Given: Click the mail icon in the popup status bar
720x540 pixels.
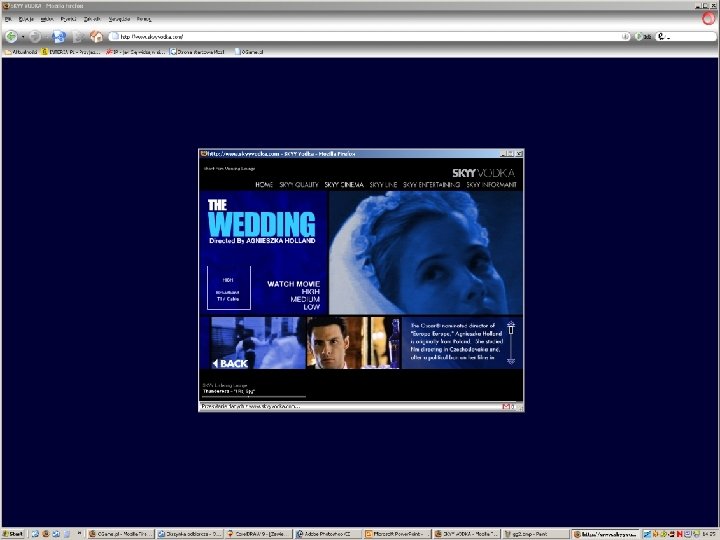Looking at the screenshot, I should pos(506,406).
